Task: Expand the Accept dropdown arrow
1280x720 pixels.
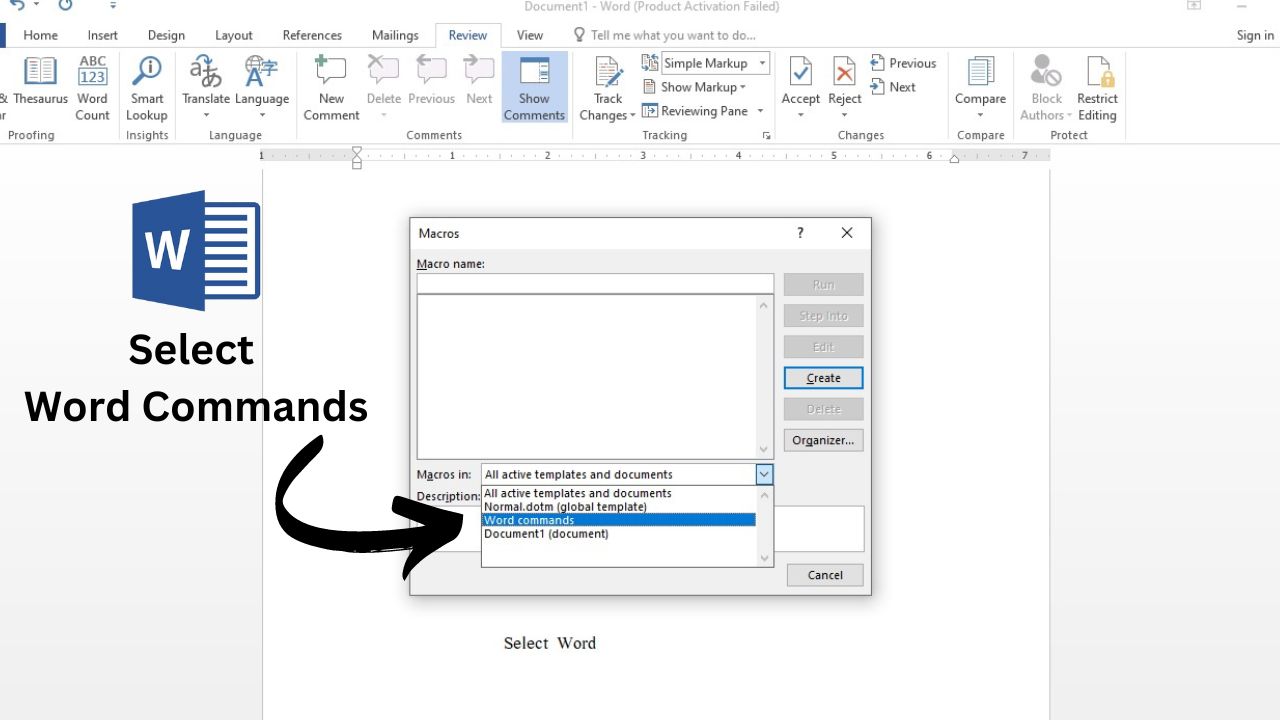Action: point(800,115)
